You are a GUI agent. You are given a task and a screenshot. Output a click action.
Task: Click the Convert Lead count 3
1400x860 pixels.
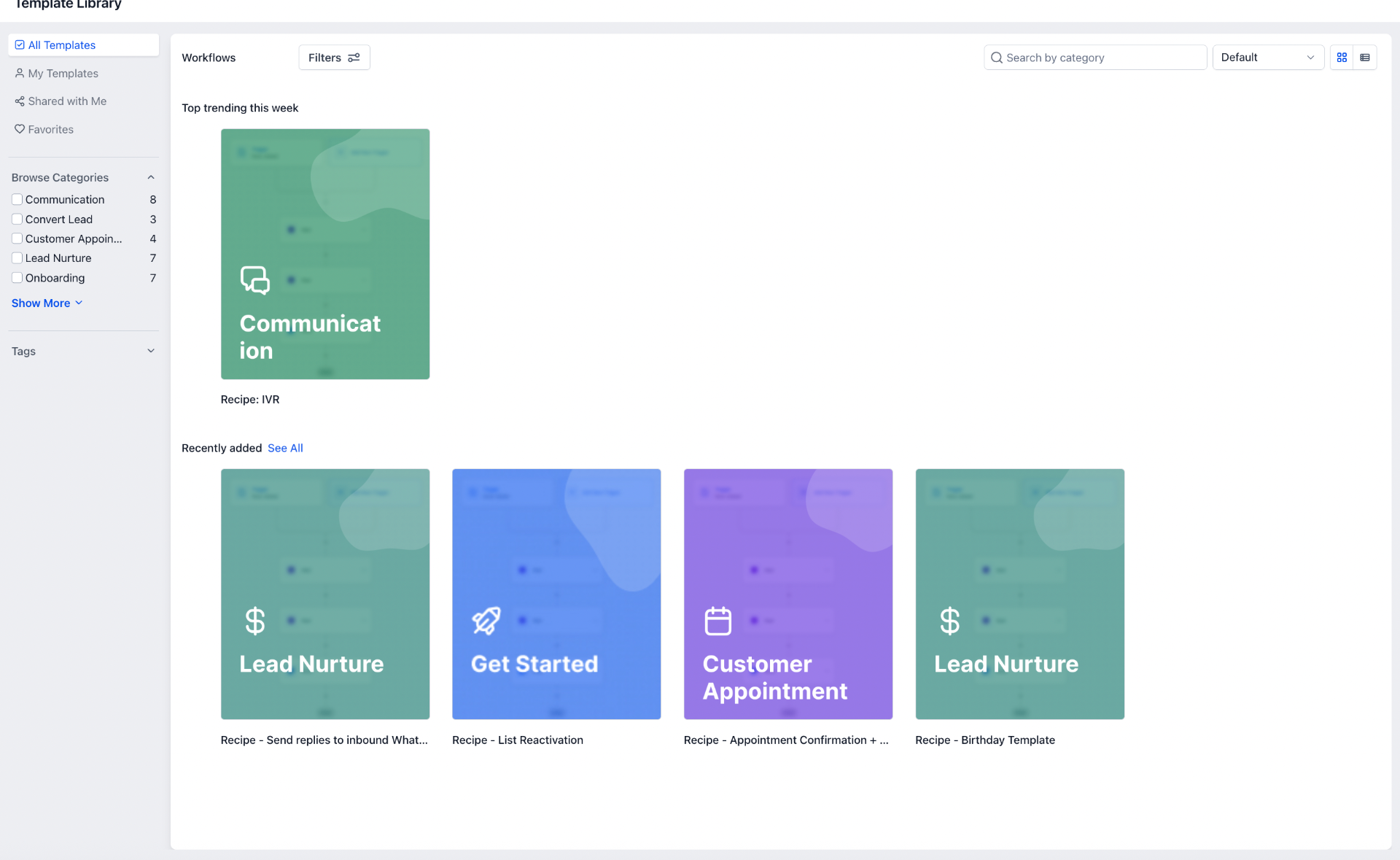[153, 219]
